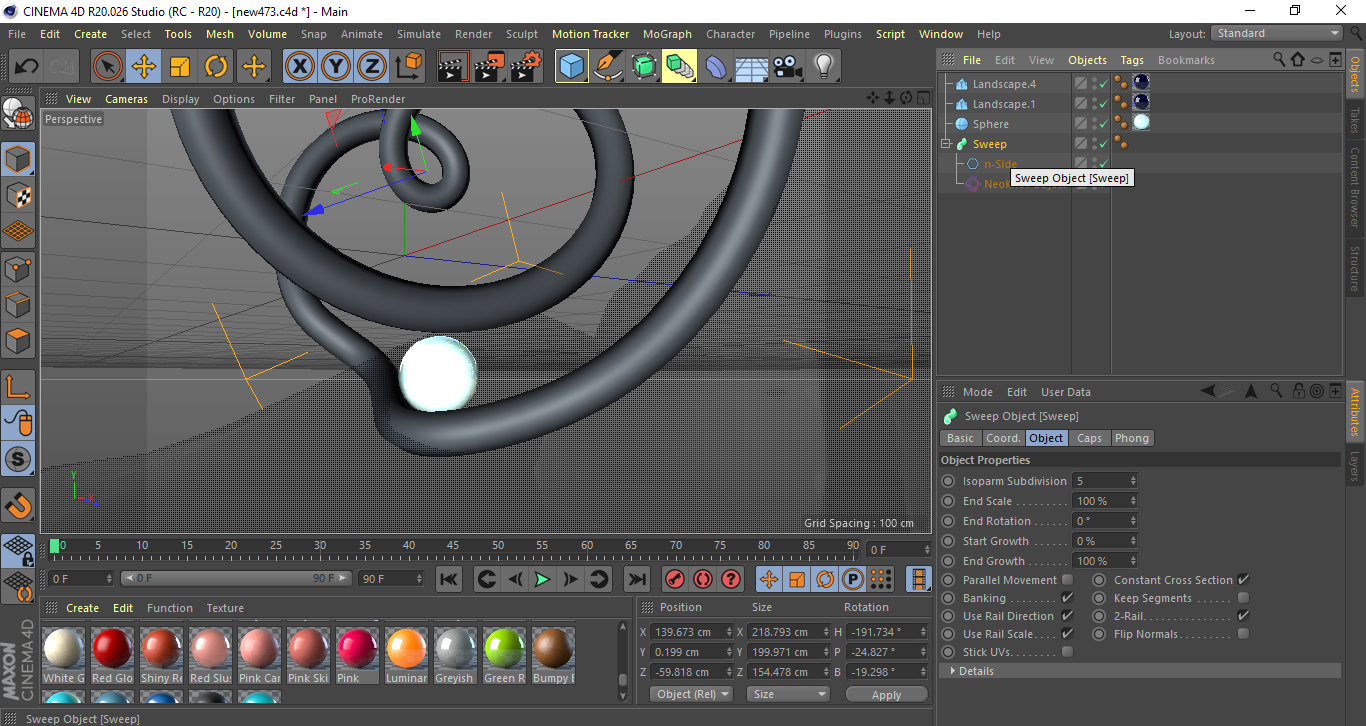Switch to Polygons mode in left palette

[x=18, y=341]
